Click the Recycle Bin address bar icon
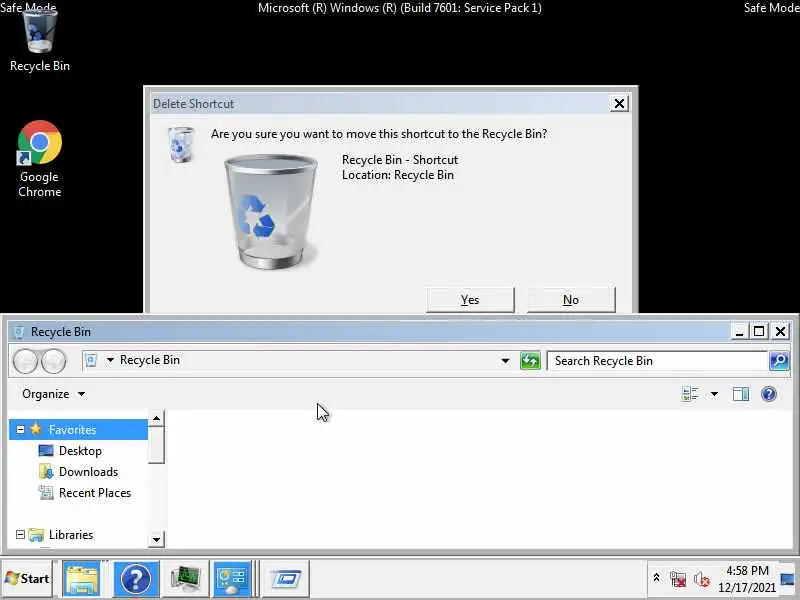Image resolution: width=800 pixels, height=600 pixels. 91,360
